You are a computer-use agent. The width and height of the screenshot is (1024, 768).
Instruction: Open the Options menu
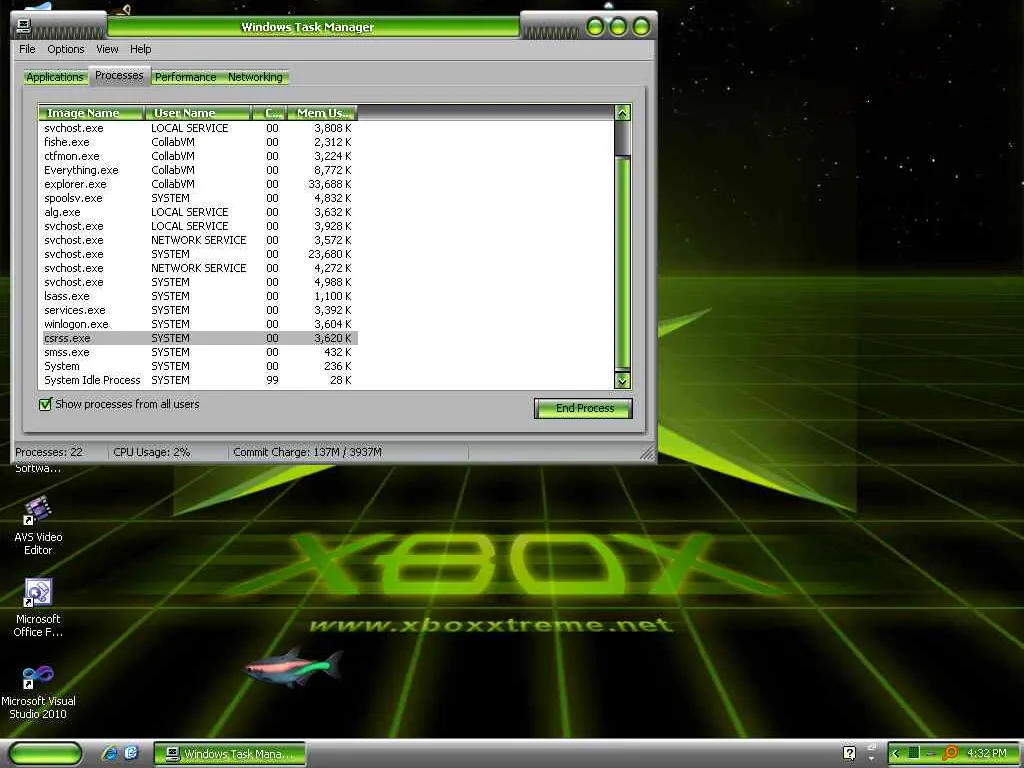[x=65, y=49]
